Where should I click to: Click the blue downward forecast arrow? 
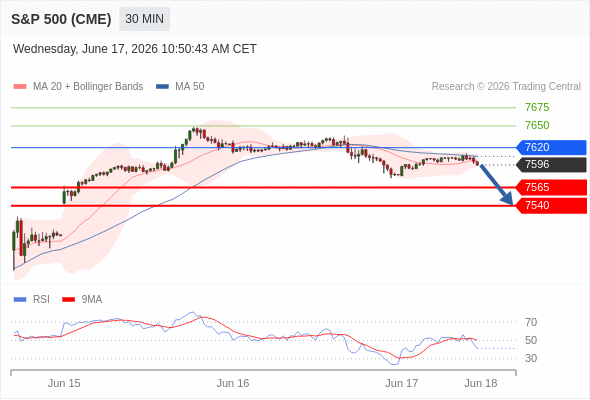(x=497, y=184)
